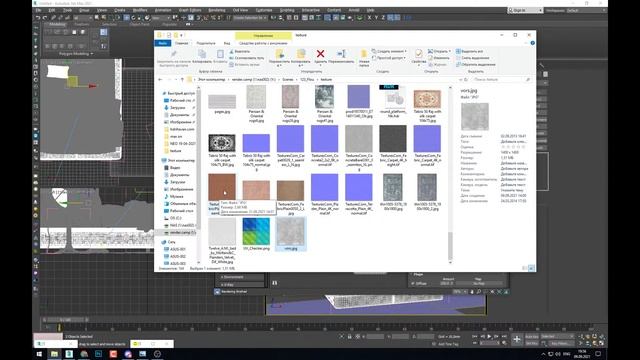Screen dimensions: 640x360
Task: Open the Modifiers menu in 3ds Max
Action: point(140,10)
